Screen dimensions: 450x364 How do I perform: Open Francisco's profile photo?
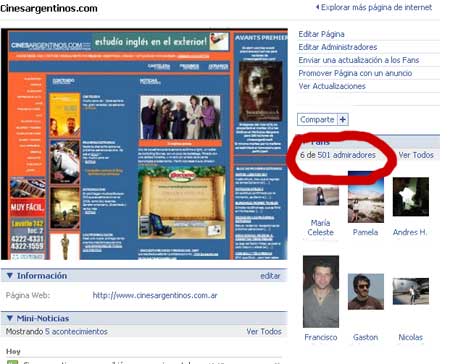click(x=321, y=292)
